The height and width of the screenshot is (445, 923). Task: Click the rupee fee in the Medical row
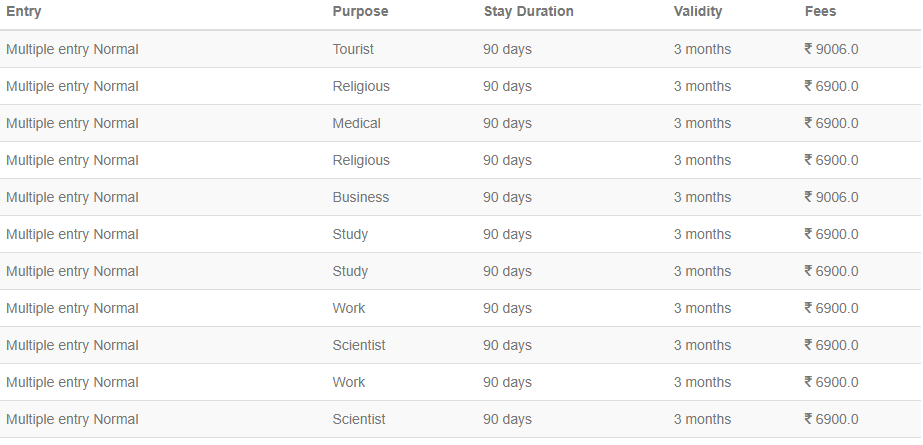pyautogui.click(x=831, y=124)
